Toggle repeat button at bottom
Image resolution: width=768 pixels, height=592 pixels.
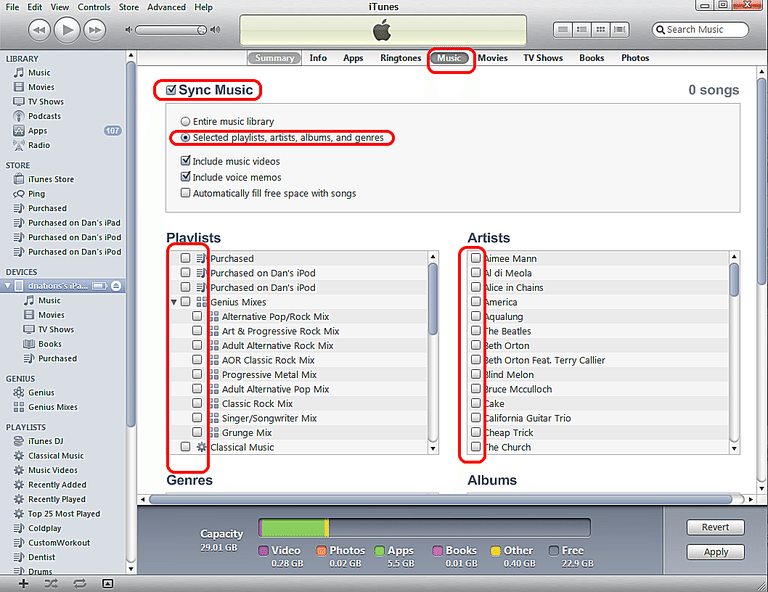click(79, 583)
